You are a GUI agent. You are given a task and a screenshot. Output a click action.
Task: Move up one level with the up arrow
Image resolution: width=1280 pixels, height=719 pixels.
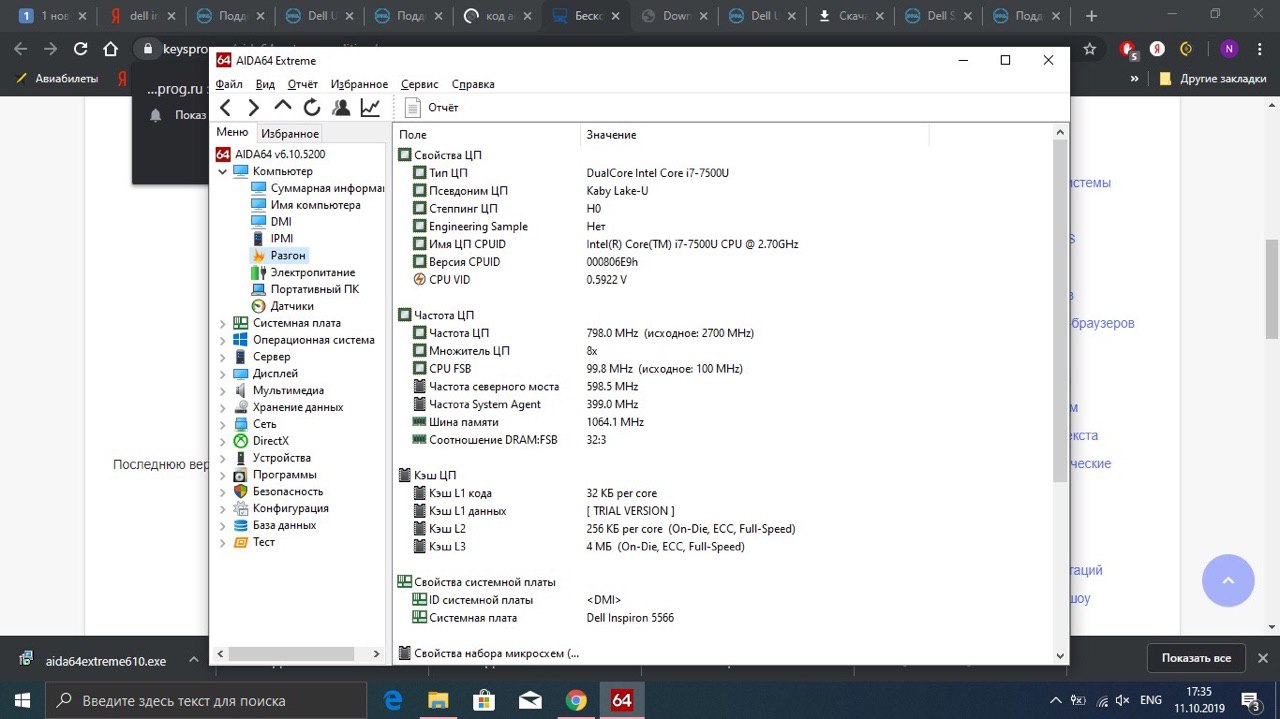pyautogui.click(x=283, y=107)
